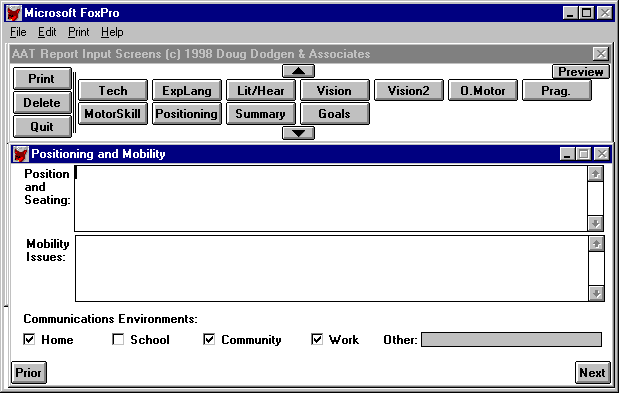619x393 pixels.
Task: Open the Goals screen
Action: 334,114
